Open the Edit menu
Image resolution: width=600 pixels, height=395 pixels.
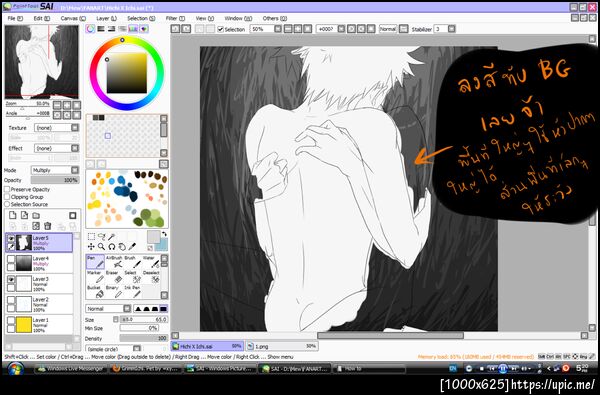pyautogui.click(x=41, y=18)
